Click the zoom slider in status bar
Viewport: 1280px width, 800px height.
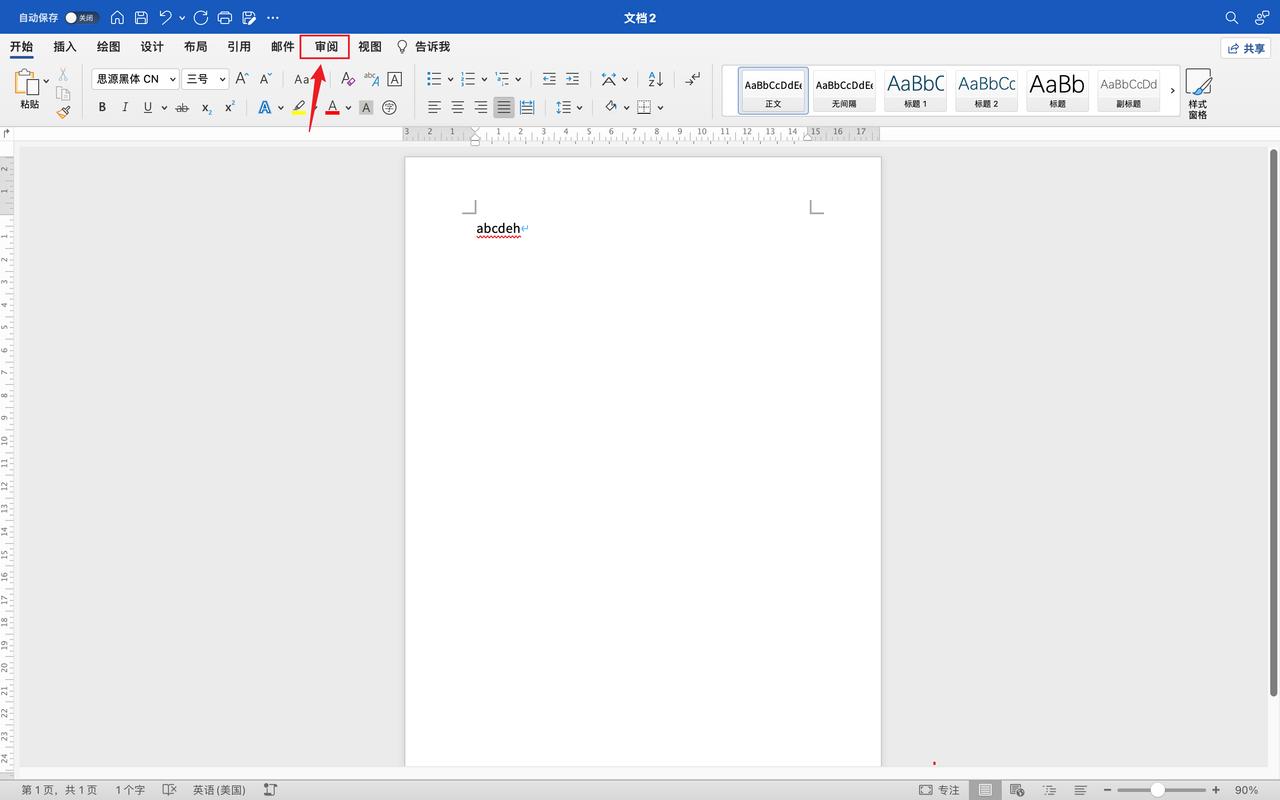point(1160,790)
